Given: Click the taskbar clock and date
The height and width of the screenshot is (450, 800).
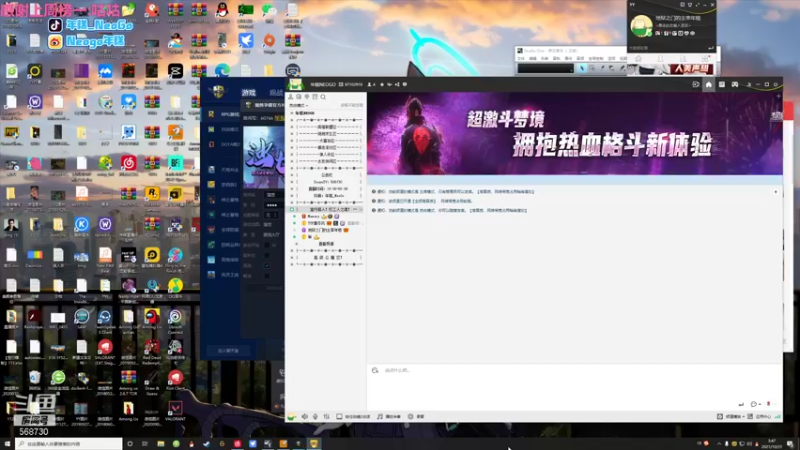Looking at the screenshot, I should pyautogui.click(x=772, y=444).
